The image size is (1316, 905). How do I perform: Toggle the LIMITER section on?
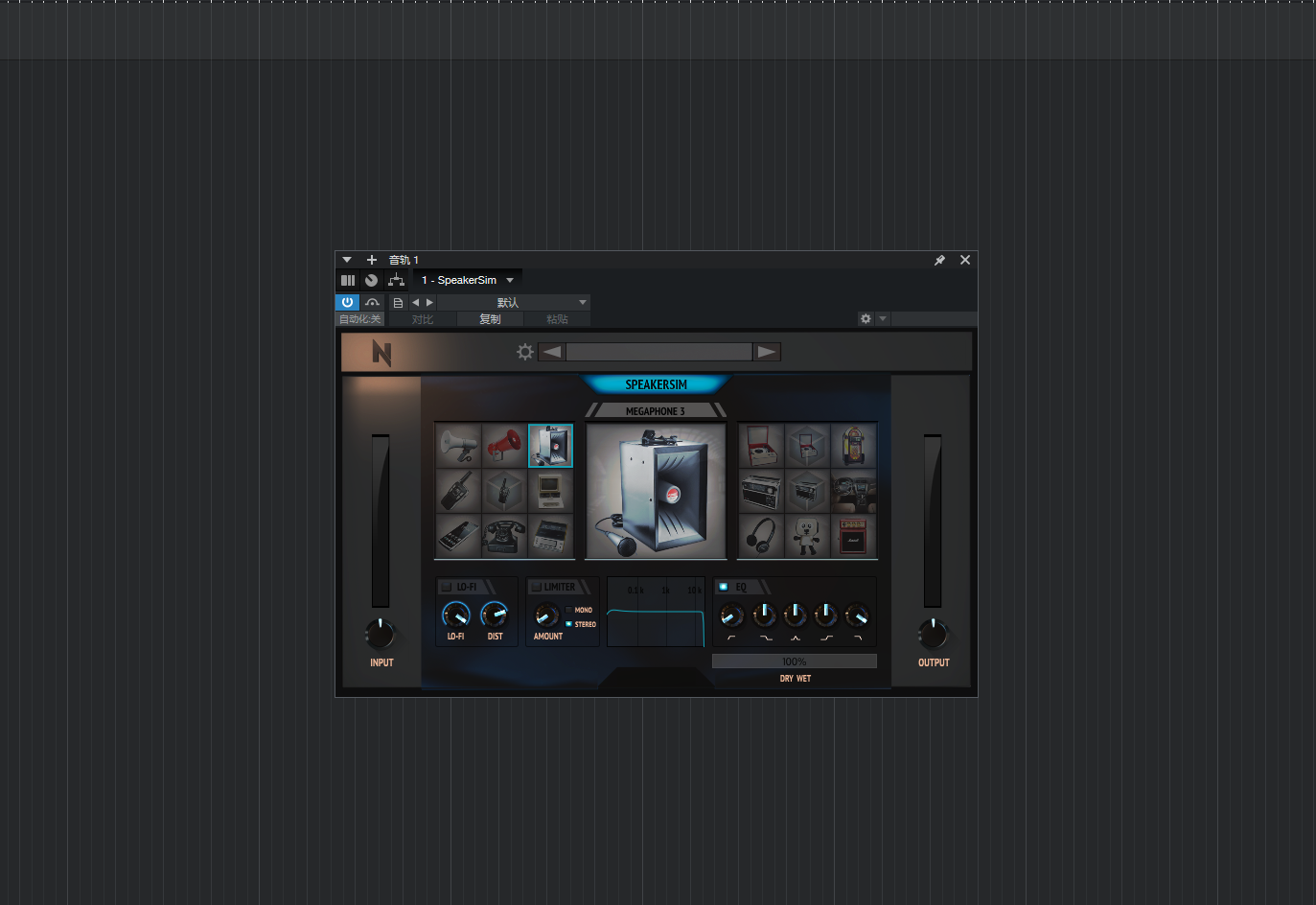point(534,586)
